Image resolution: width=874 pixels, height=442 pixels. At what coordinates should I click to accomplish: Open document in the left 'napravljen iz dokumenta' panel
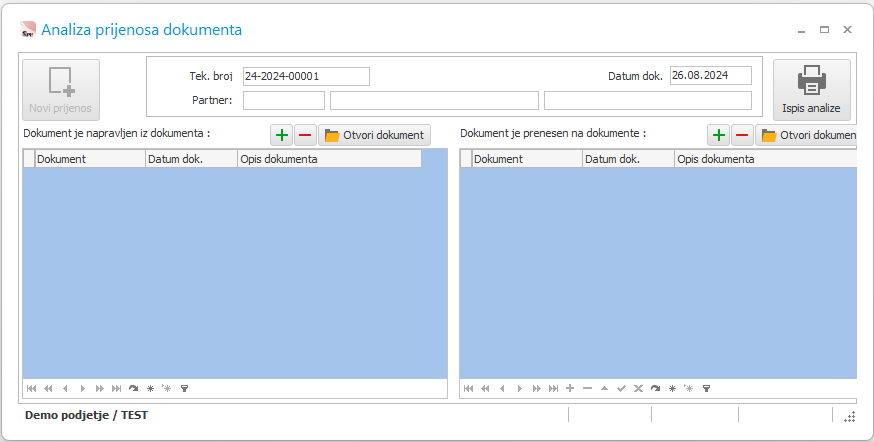coord(375,135)
